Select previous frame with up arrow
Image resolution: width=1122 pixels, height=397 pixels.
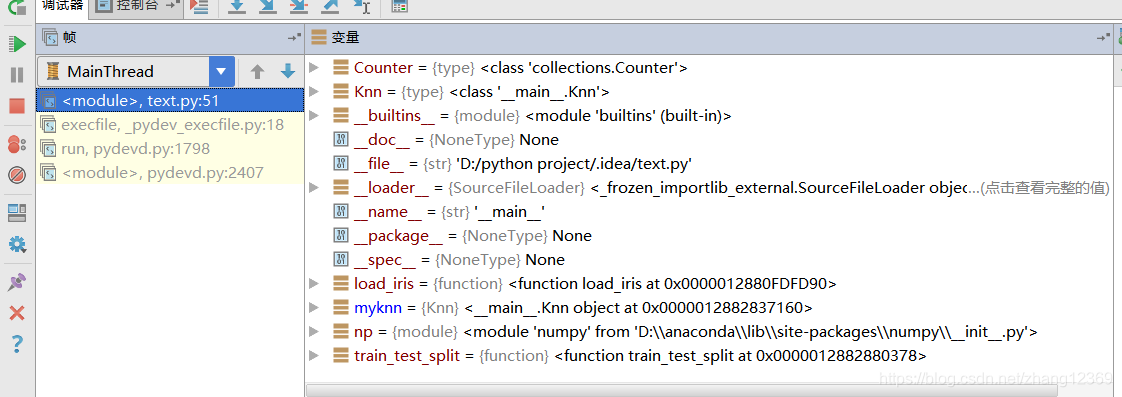coord(258,72)
